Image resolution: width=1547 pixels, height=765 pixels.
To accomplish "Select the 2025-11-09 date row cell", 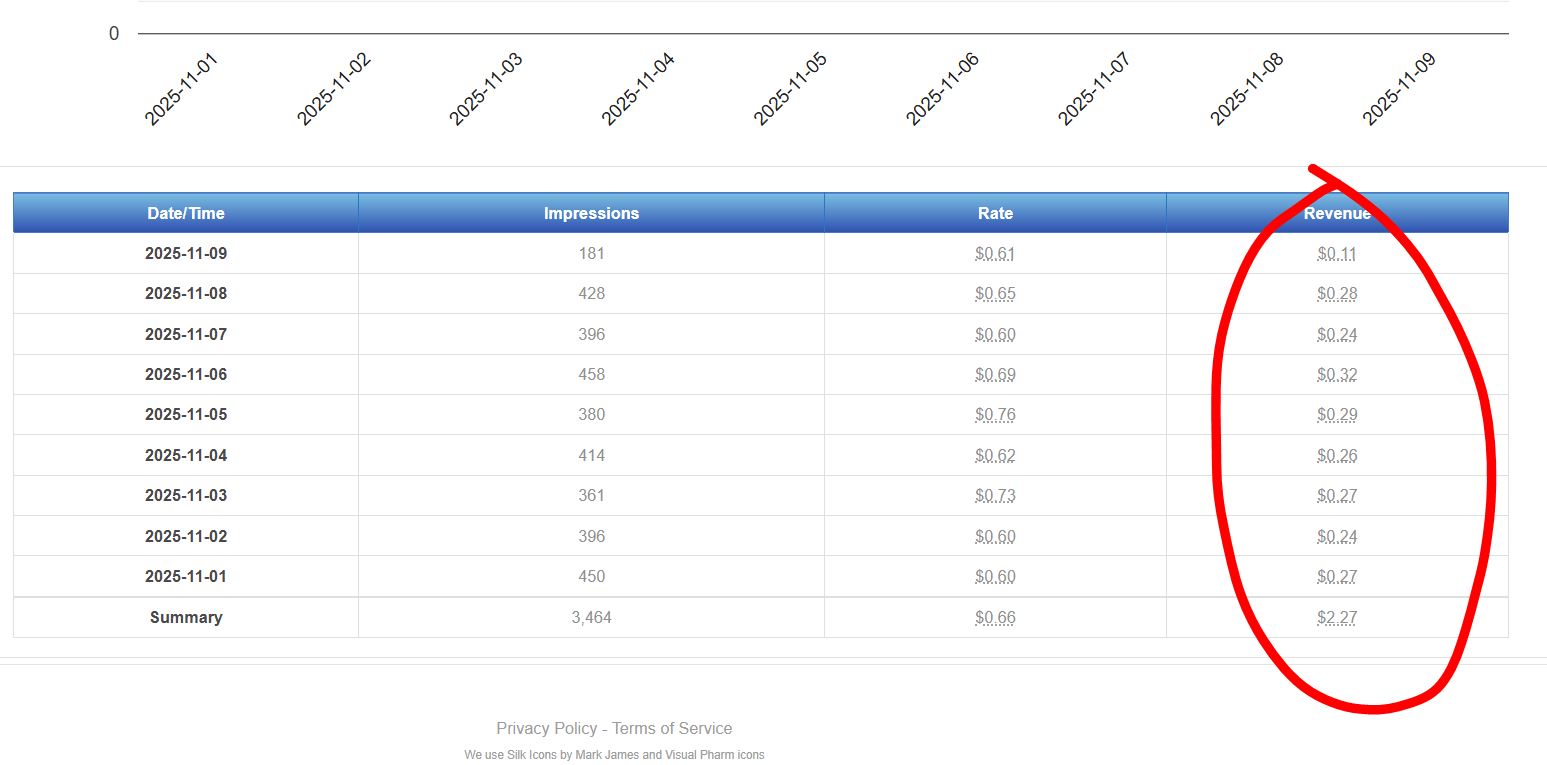I will 186,254.
